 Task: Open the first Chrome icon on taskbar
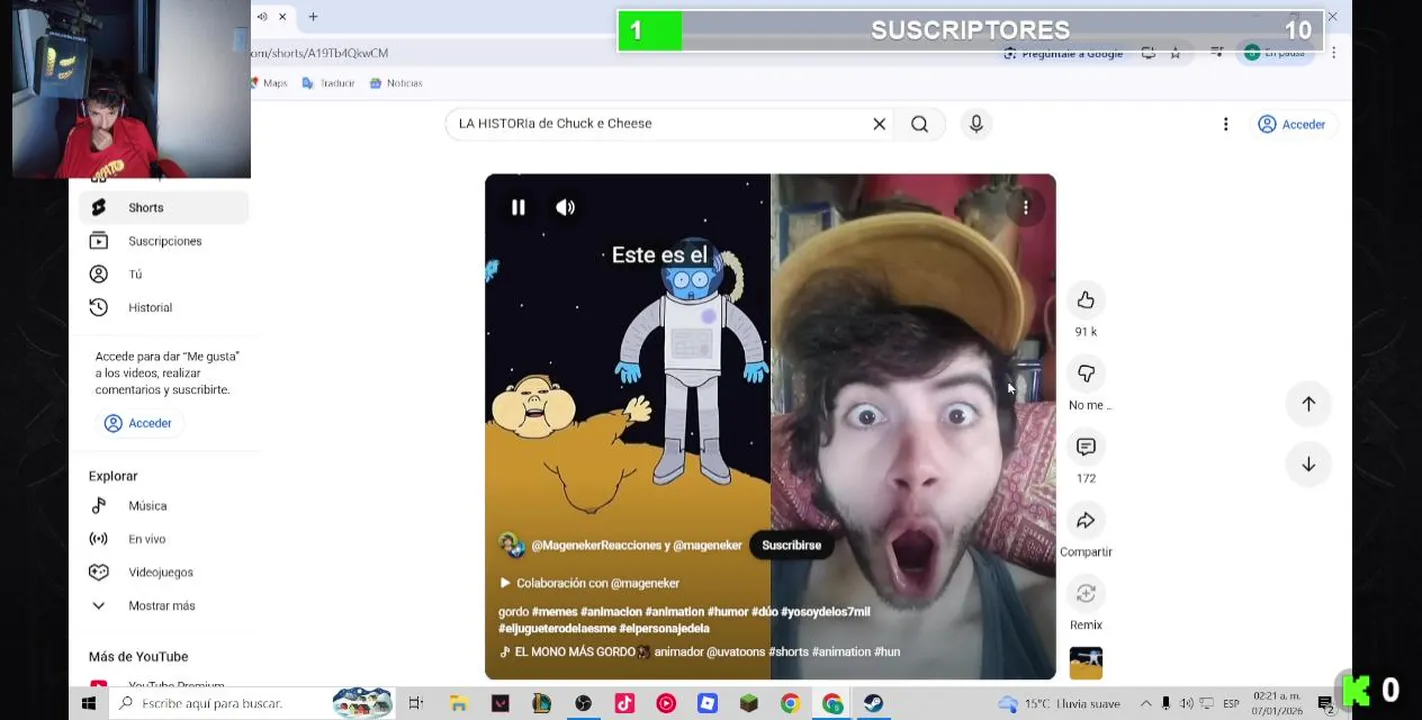(790, 704)
